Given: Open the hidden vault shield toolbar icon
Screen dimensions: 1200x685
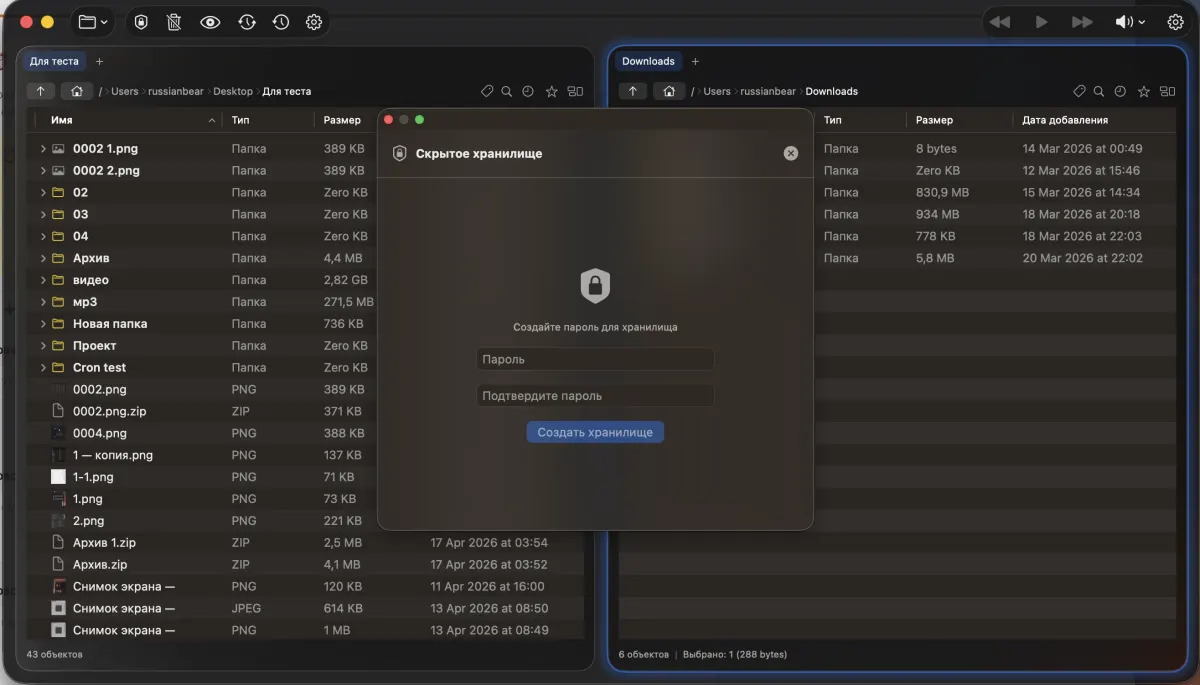Looking at the screenshot, I should tap(141, 22).
